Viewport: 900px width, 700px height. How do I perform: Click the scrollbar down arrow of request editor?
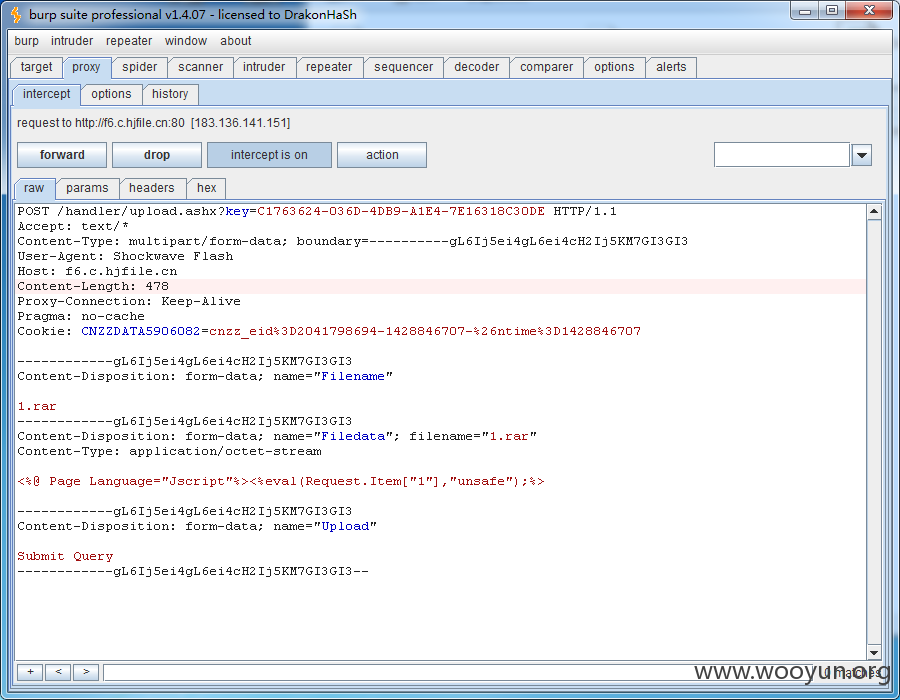click(874, 653)
